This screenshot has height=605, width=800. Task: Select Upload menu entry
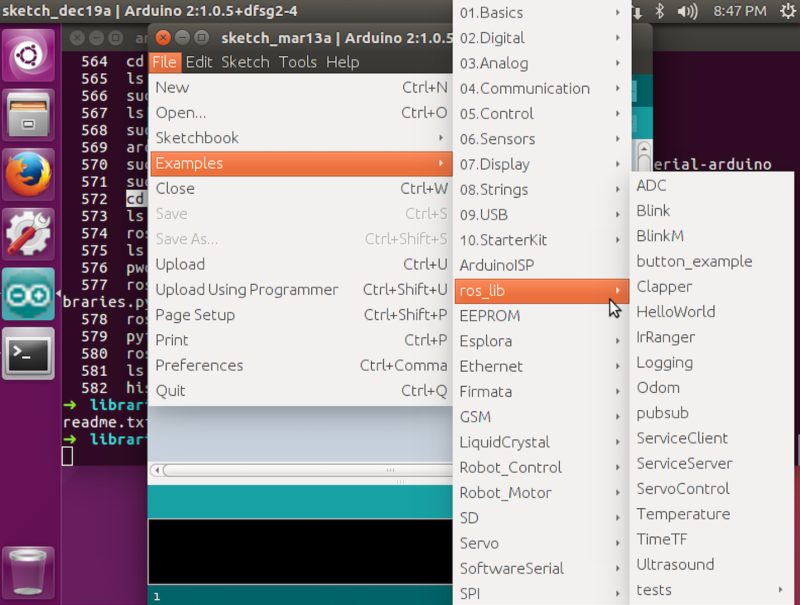301,264
